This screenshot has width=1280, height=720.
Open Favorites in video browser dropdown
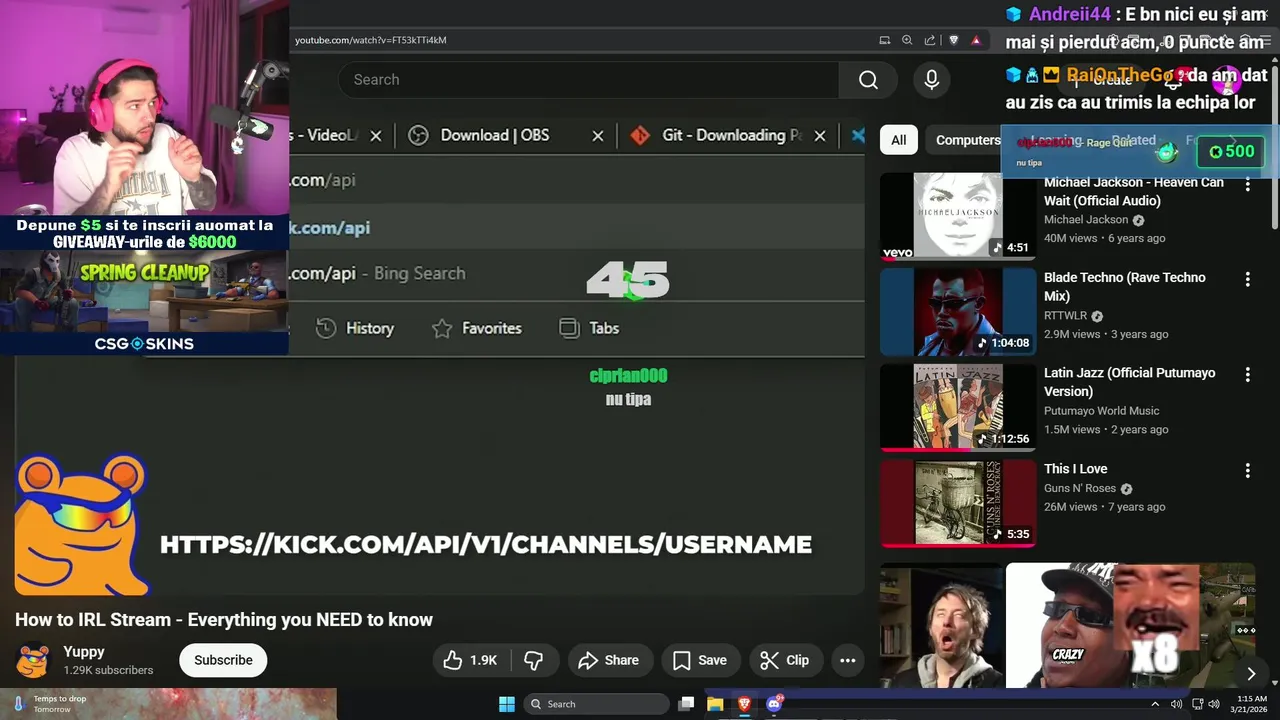(477, 328)
